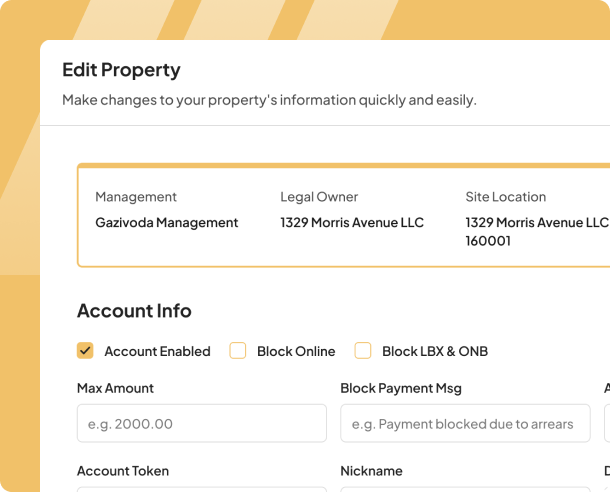Screen dimensions: 610x492
Task: Click the "Nickname" field label
Action: pyautogui.click(x=371, y=471)
